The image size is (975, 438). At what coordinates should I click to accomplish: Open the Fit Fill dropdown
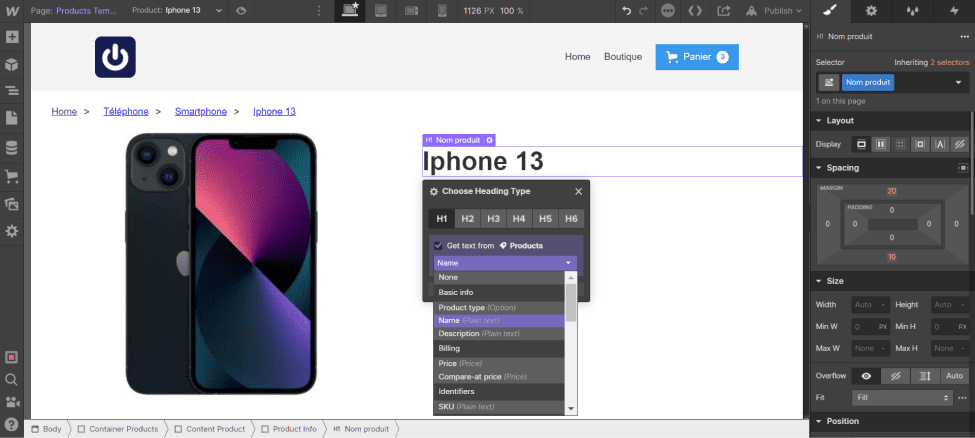[x=902, y=397]
